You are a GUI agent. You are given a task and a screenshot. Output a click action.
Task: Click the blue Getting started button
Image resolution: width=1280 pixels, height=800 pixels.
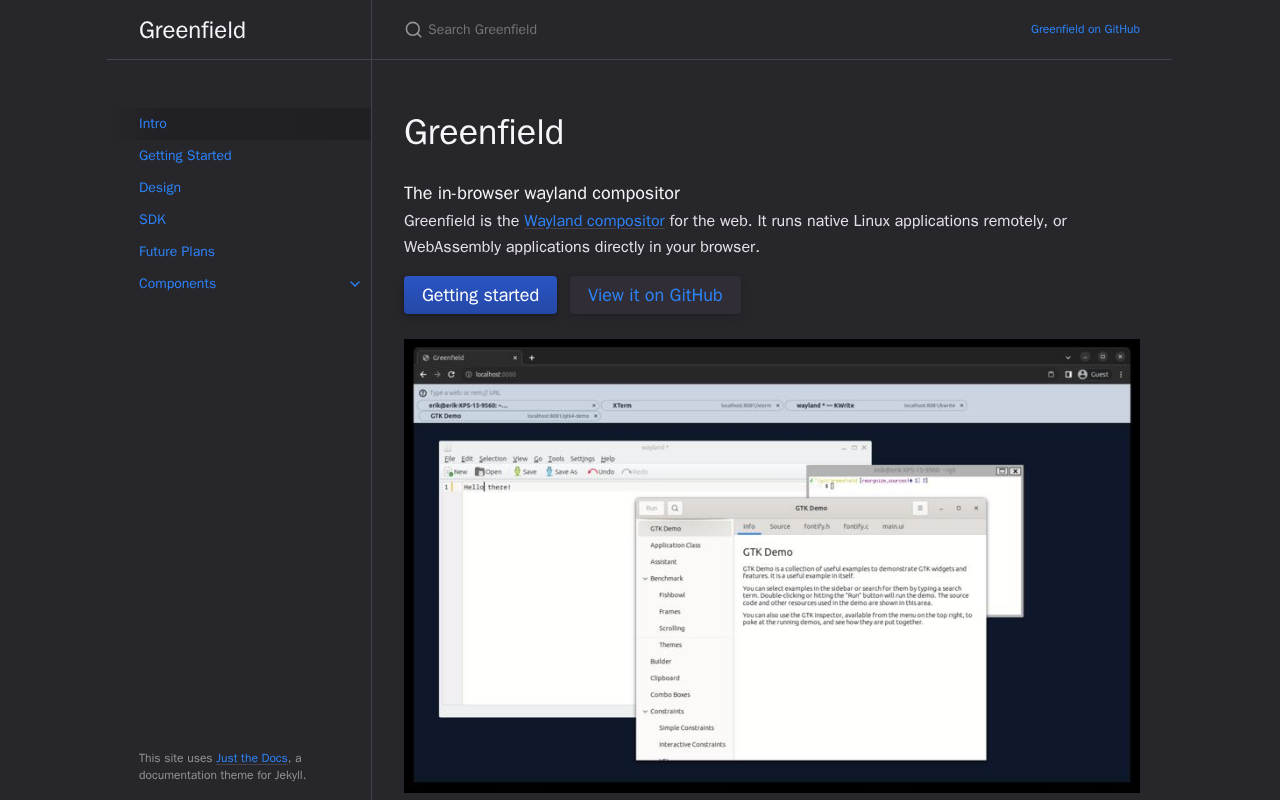(x=480, y=295)
